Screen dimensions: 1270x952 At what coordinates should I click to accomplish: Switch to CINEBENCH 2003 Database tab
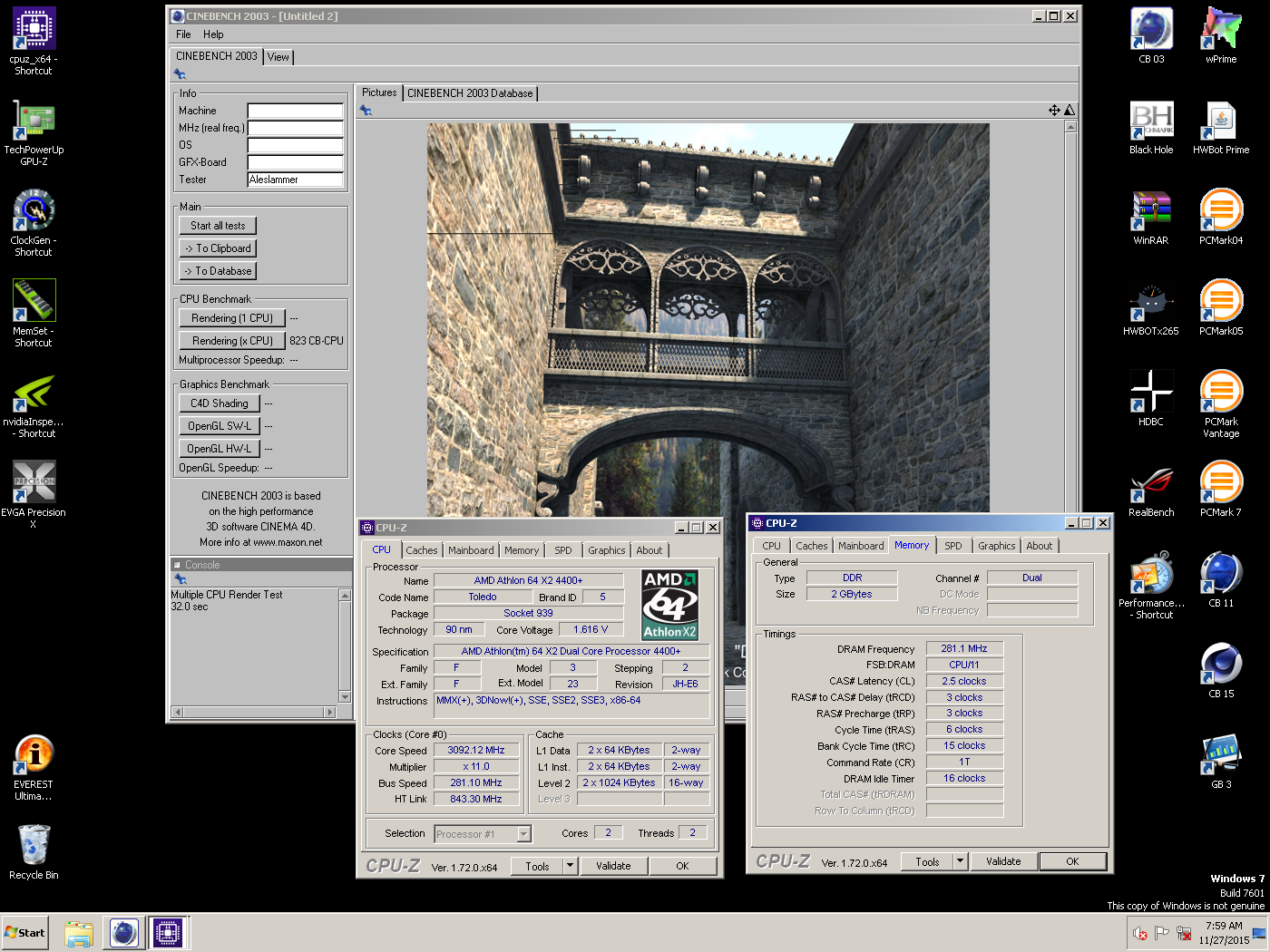click(x=470, y=93)
